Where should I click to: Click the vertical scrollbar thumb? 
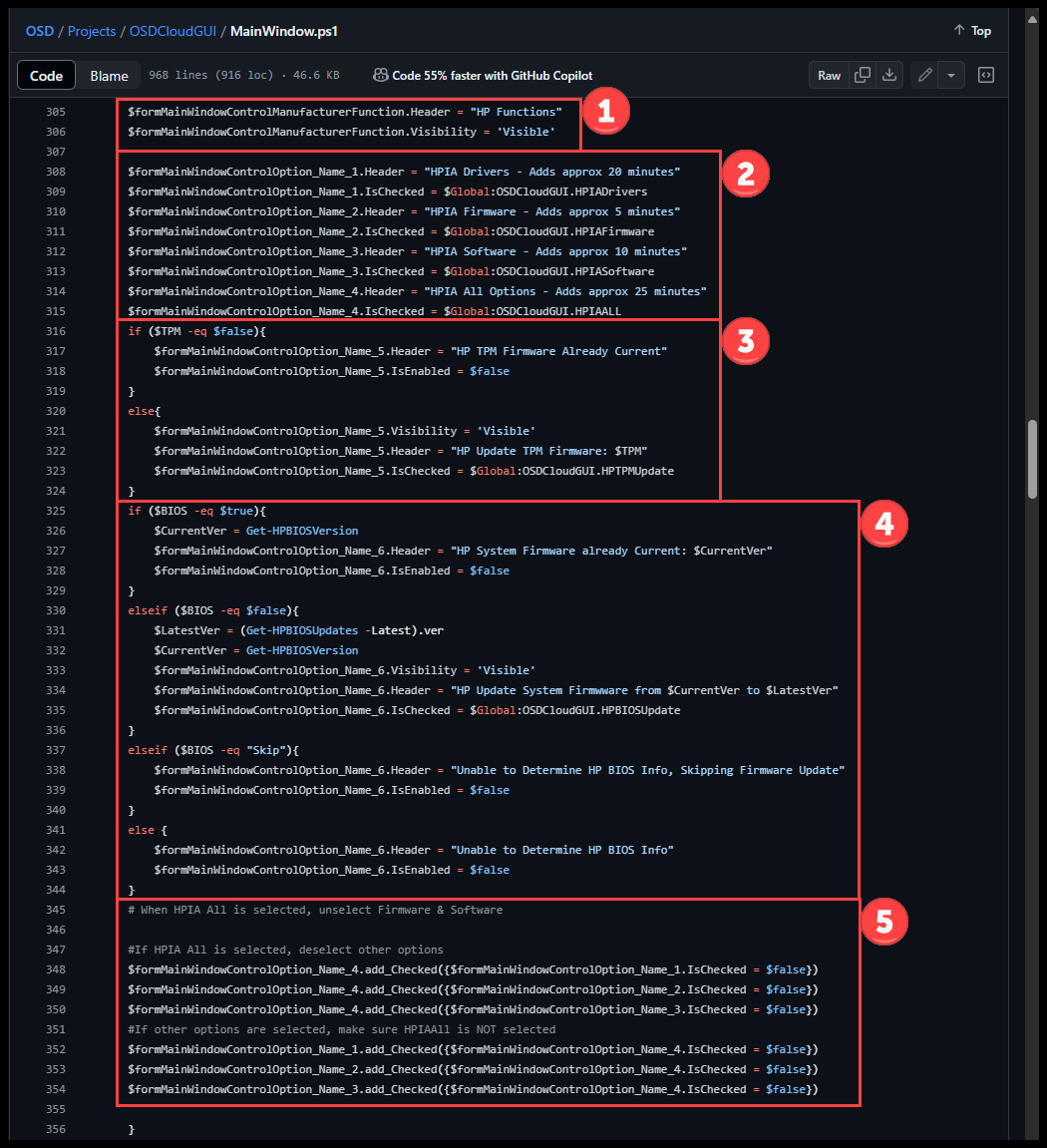(x=1032, y=459)
